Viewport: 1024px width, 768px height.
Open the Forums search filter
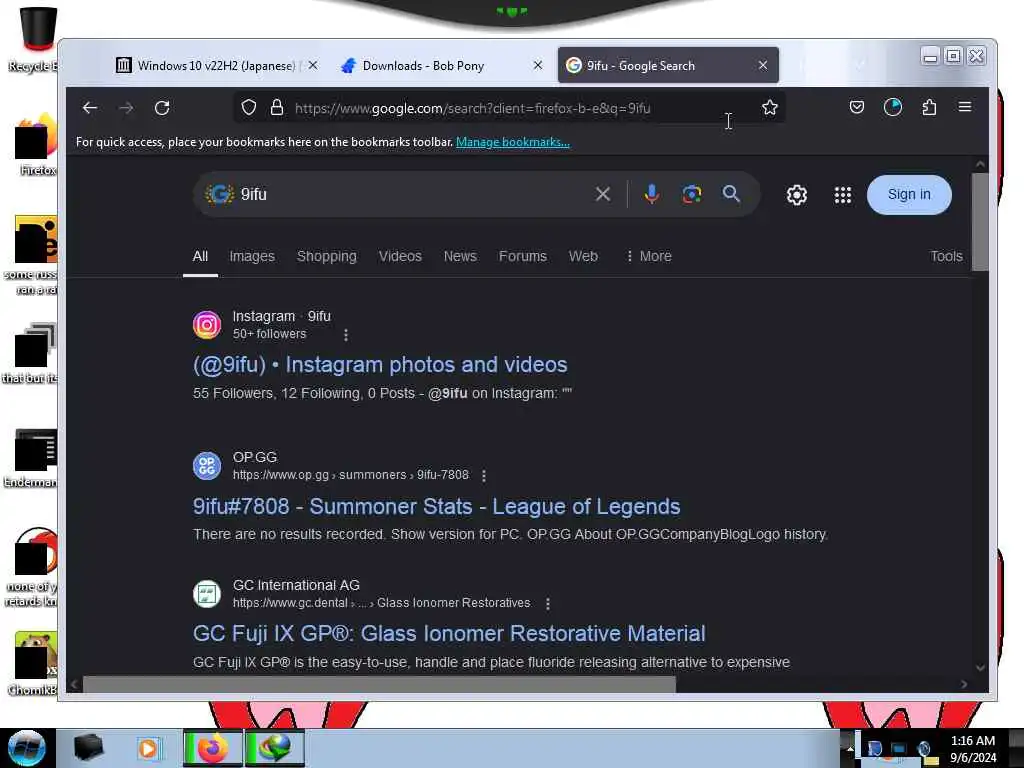click(x=522, y=256)
